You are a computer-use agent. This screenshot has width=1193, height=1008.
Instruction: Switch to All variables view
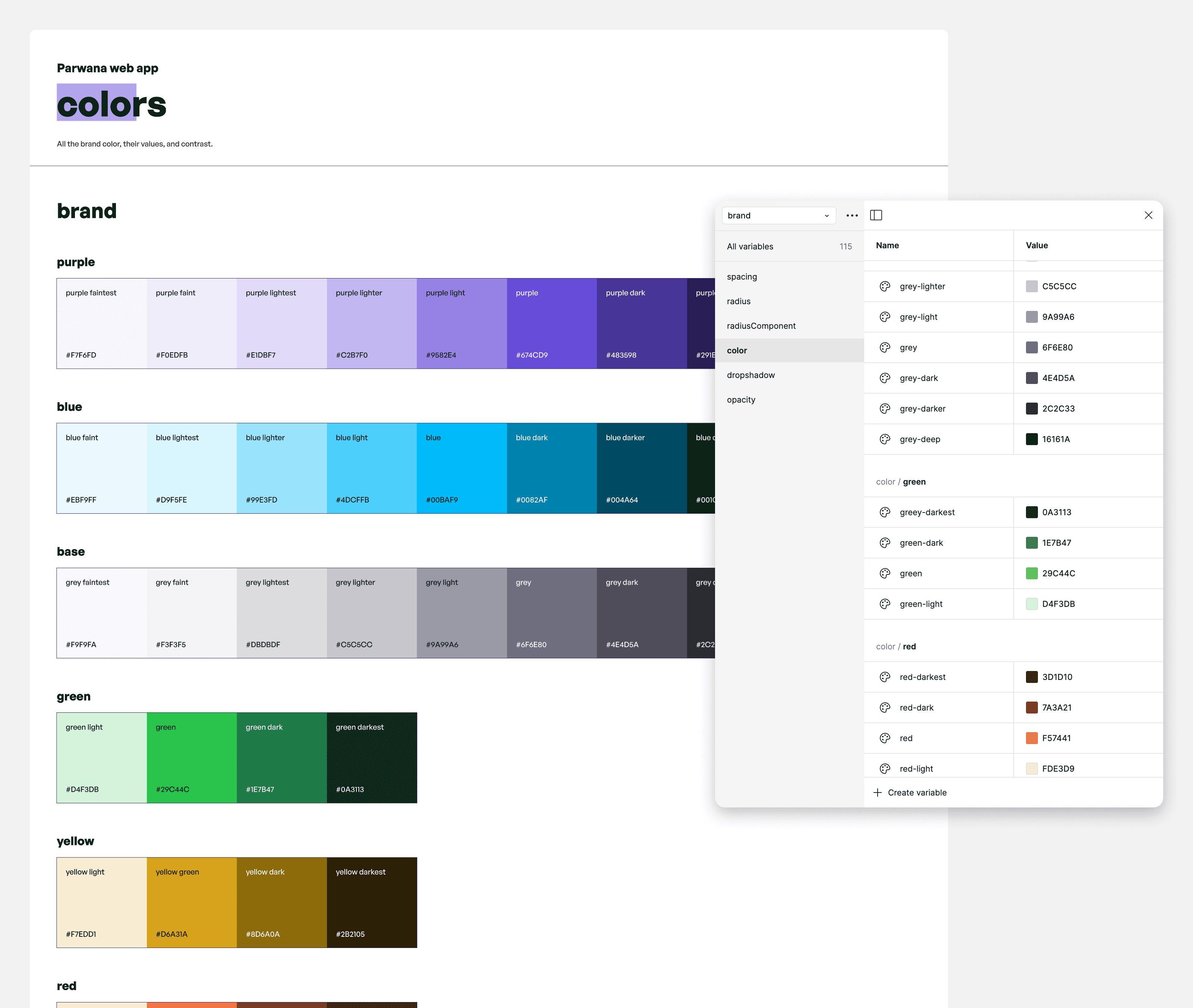click(x=750, y=246)
